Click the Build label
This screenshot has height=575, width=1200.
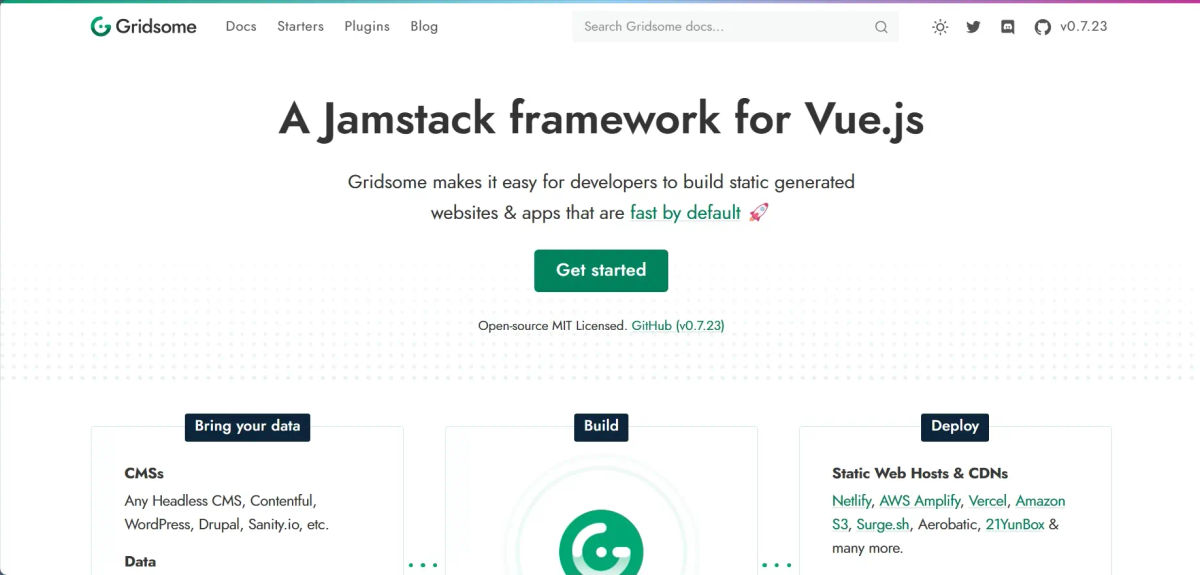[x=601, y=426]
